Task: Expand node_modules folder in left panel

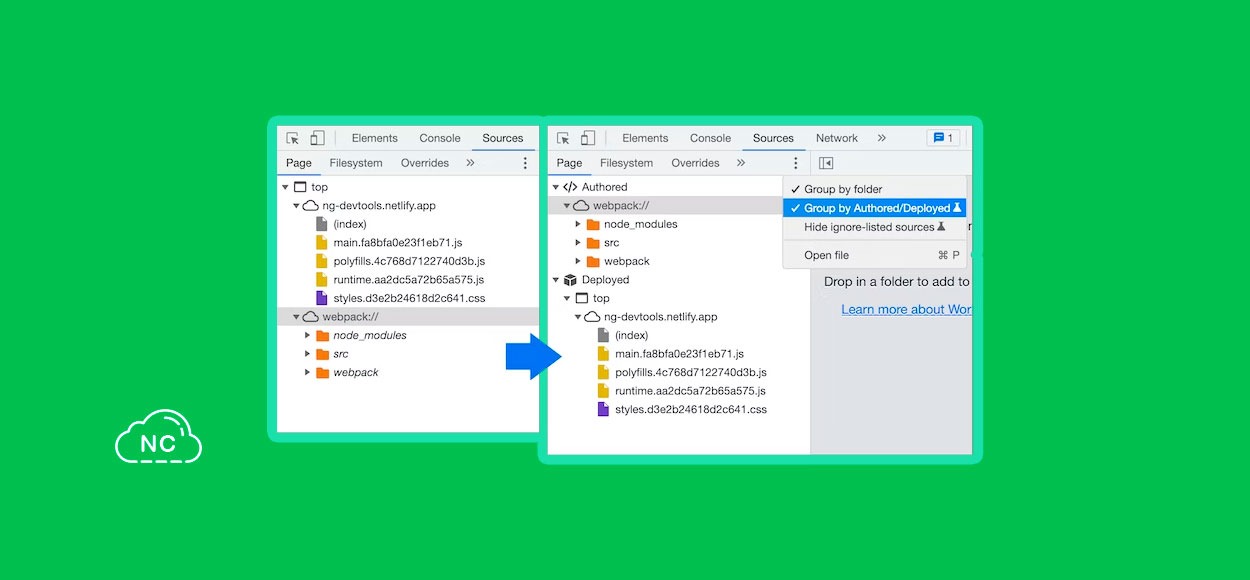Action: point(308,336)
